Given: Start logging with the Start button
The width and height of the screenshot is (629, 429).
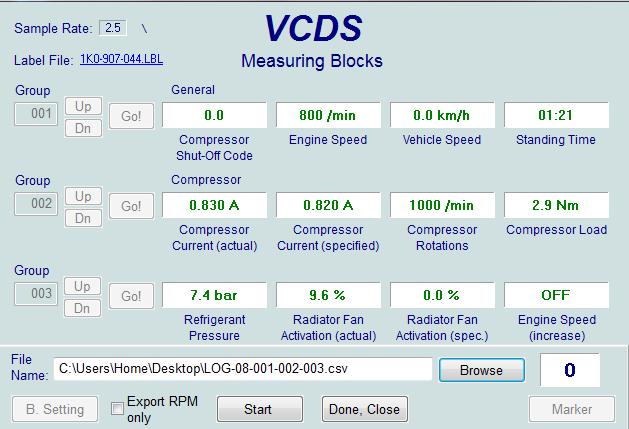Looking at the screenshot, I should [260, 409].
